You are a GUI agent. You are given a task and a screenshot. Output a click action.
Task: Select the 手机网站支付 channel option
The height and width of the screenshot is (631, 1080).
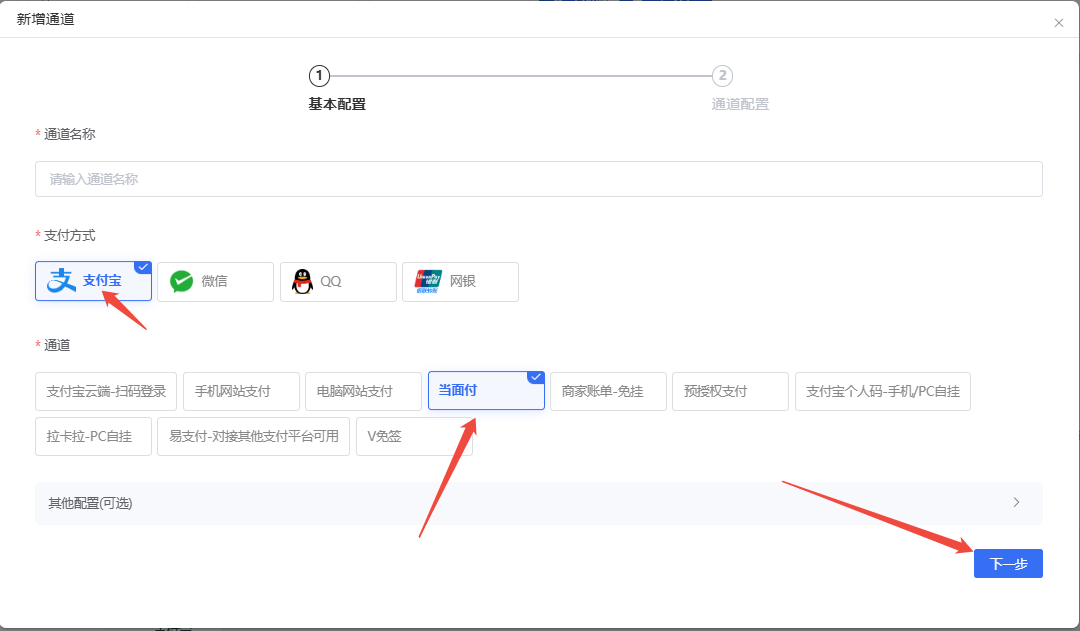pyautogui.click(x=240, y=390)
